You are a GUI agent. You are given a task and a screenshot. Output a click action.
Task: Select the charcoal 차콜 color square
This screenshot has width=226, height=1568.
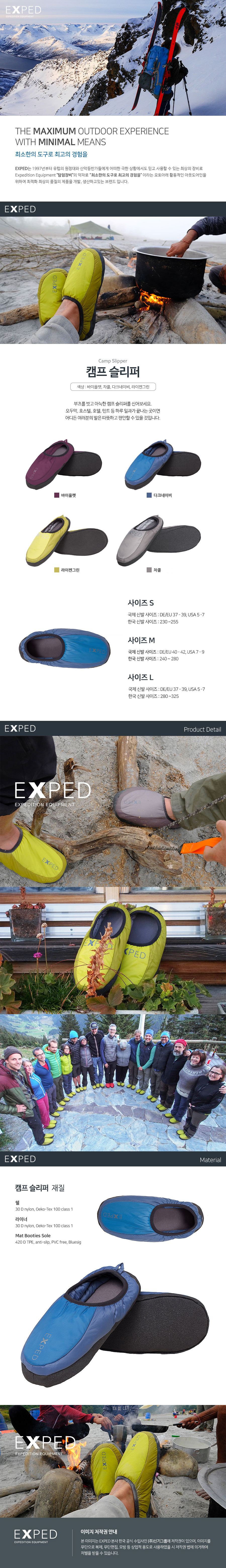click(149, 570)
